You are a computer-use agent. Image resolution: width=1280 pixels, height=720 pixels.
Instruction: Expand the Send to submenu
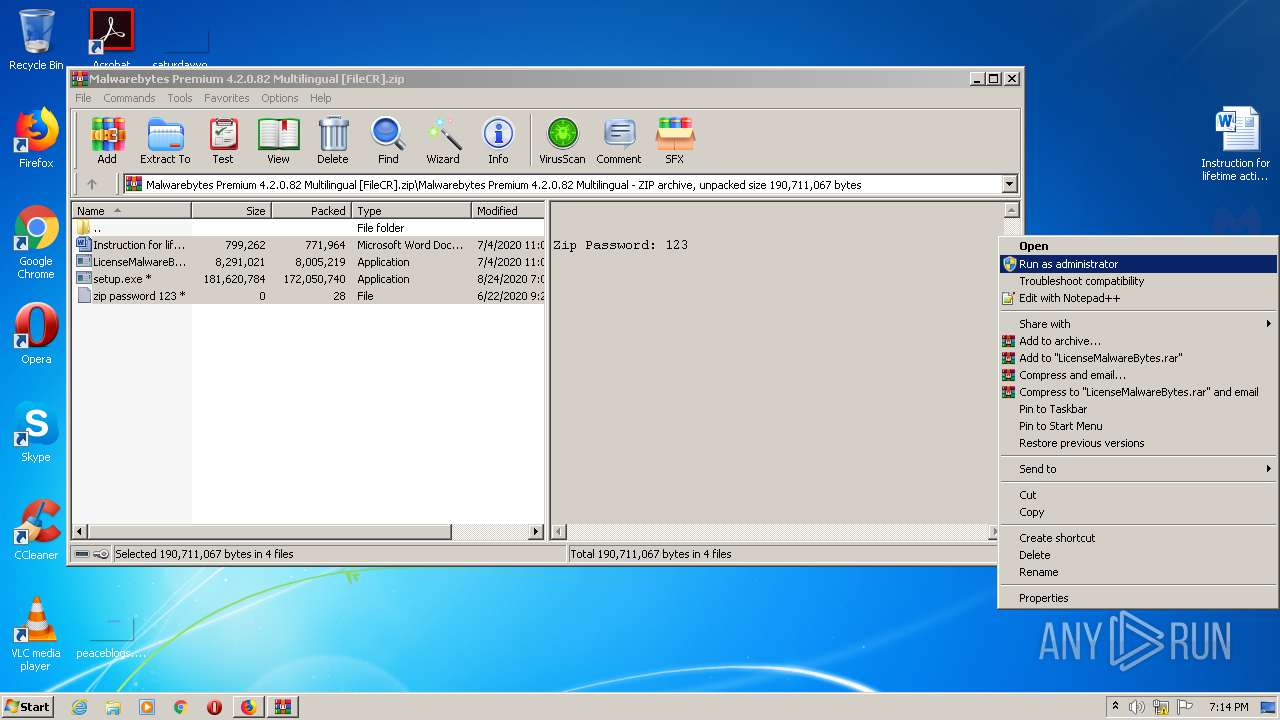(1139, 469)
